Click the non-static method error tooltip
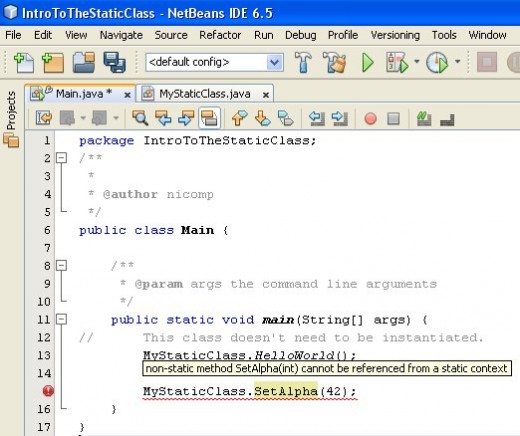 [x=327, y=368]
